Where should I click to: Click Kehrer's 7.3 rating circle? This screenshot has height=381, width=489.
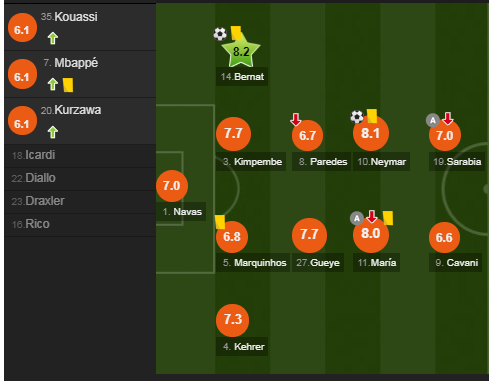click(233, 320)
